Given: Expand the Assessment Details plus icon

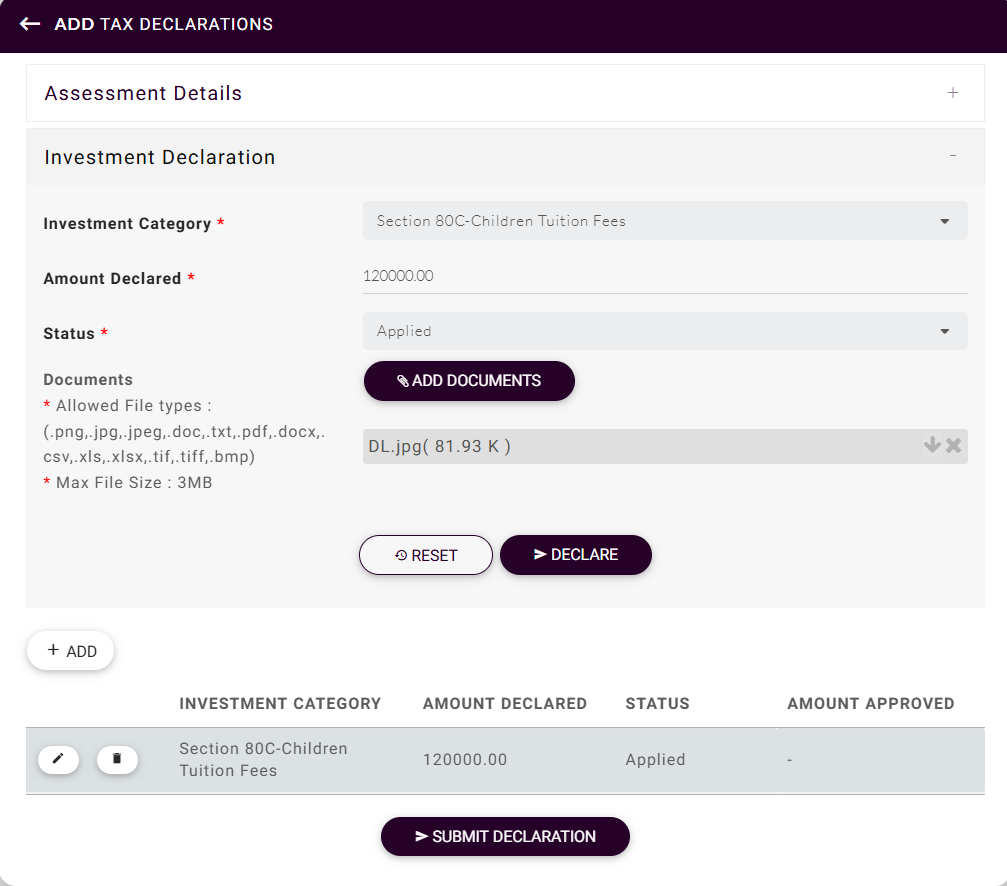Looking at the screenshot, I should click(952, 93).
